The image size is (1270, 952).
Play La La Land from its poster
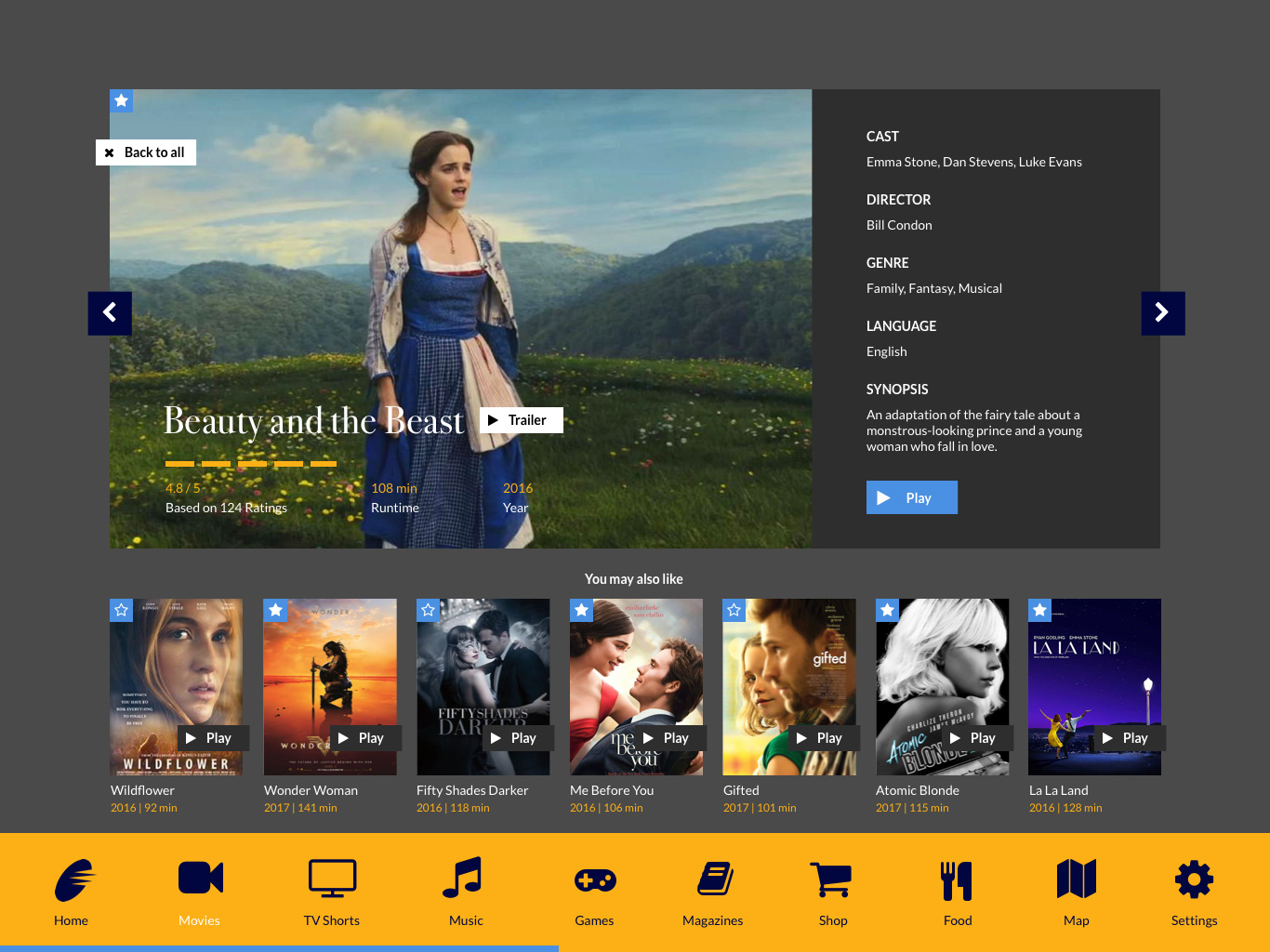(1131, 738)
